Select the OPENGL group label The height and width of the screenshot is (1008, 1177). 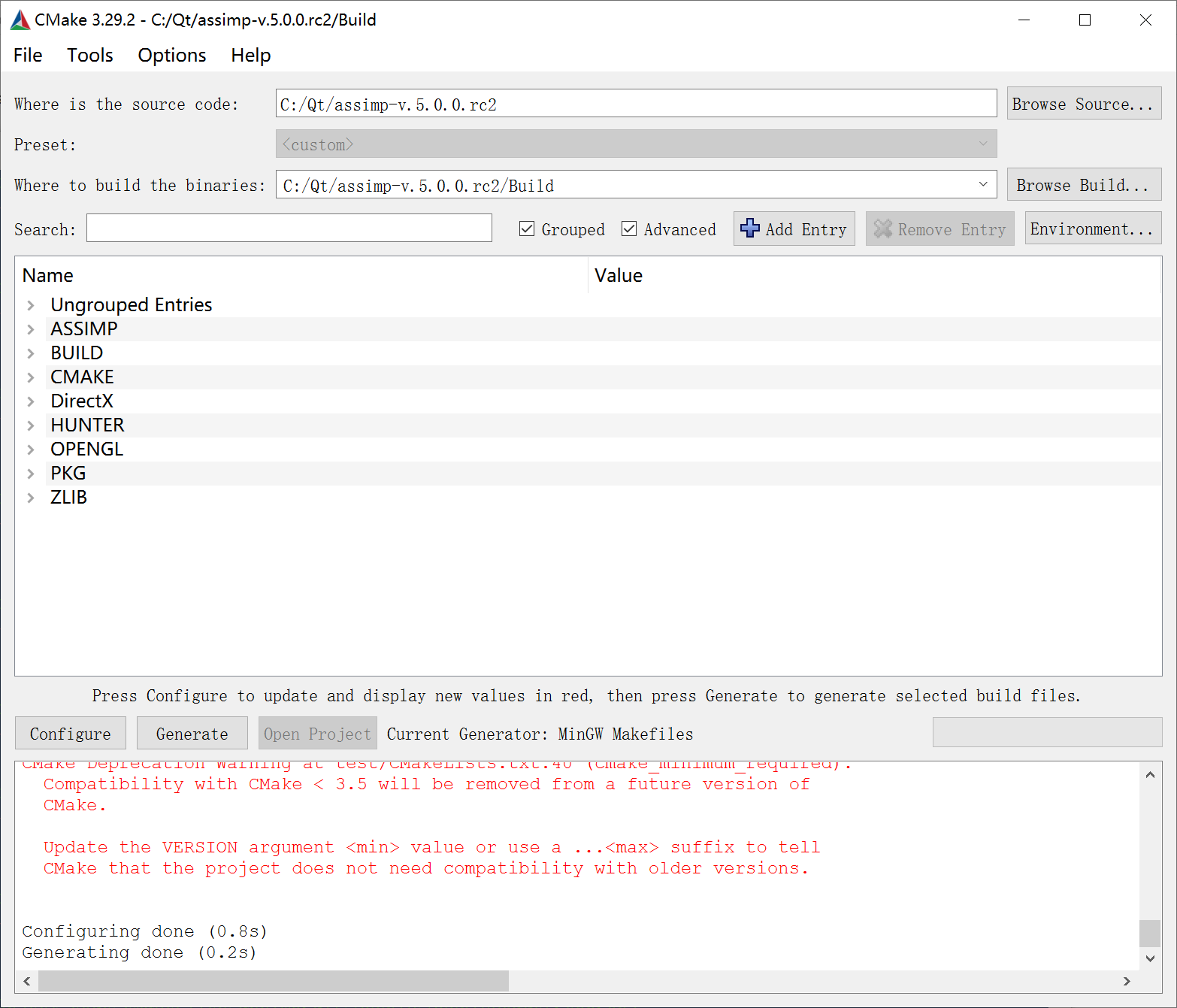coord(87,450)
